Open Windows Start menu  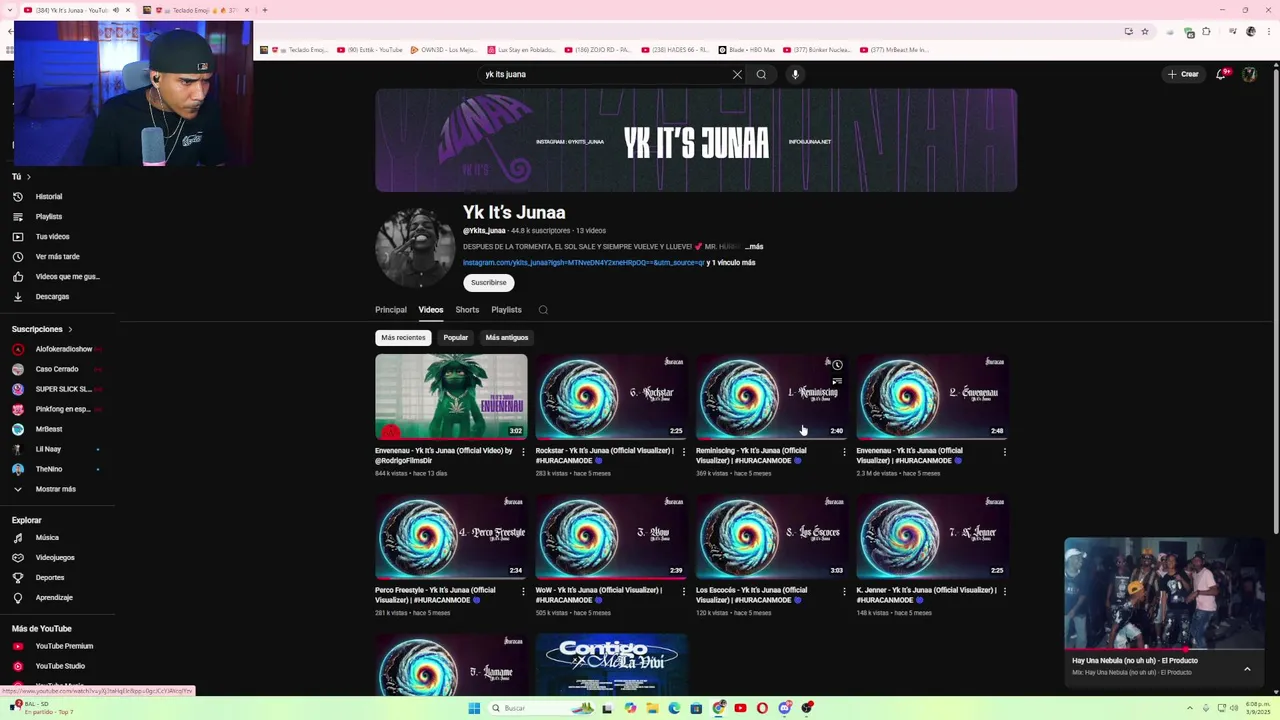coord(474,708)
